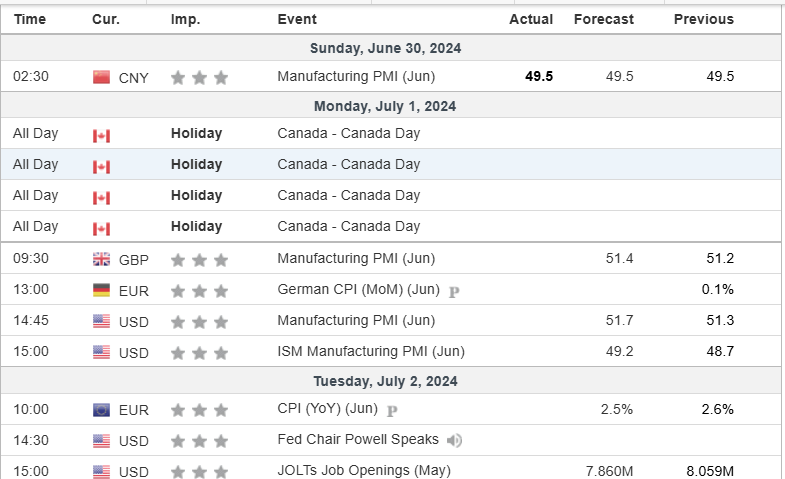Open the JOLTs Job Openings (May) event
The image size is (785, 479).
tap(363, 470)
